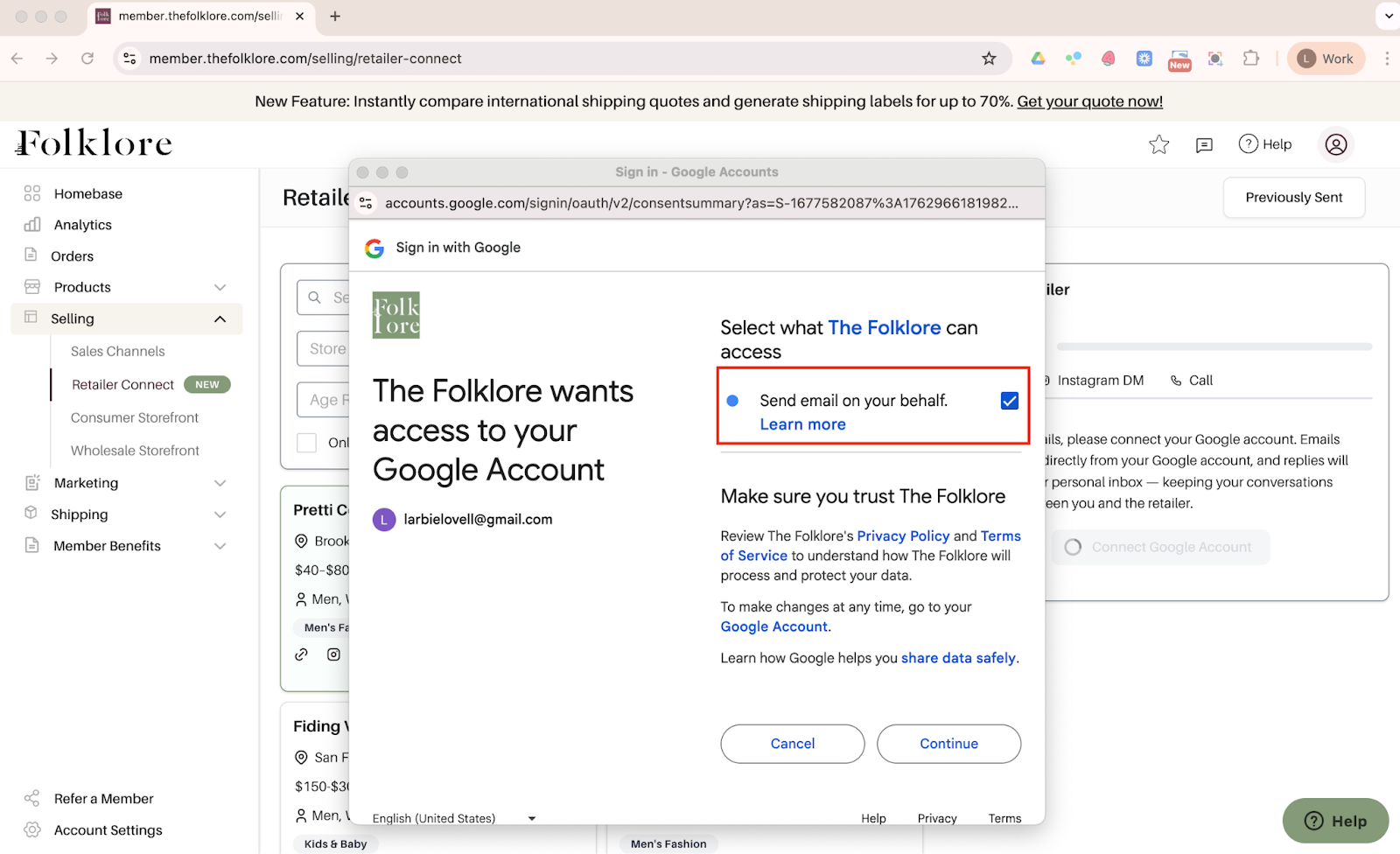Tick the Only checkbox in the filter panel
Viewport: 1400px width, 854px height.
click(x=307, y=443)
